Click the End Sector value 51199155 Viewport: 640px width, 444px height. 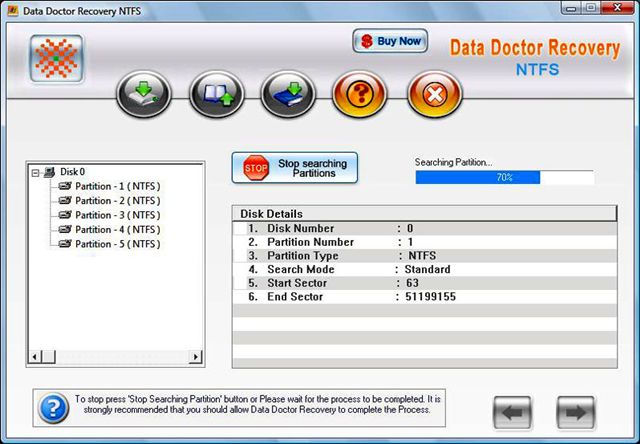(x=431, y=297)
